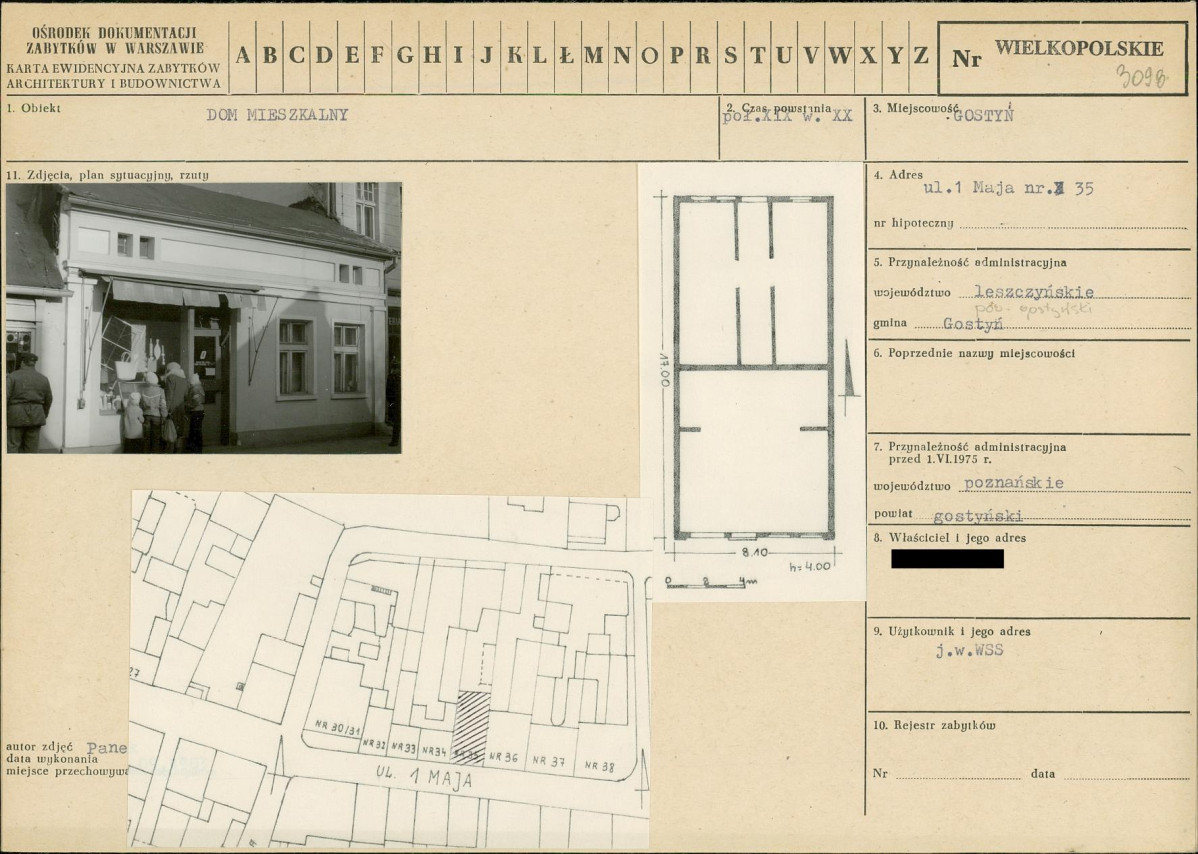Select the letter M index box
This screenshot has width=1198, height=854.
594,57
